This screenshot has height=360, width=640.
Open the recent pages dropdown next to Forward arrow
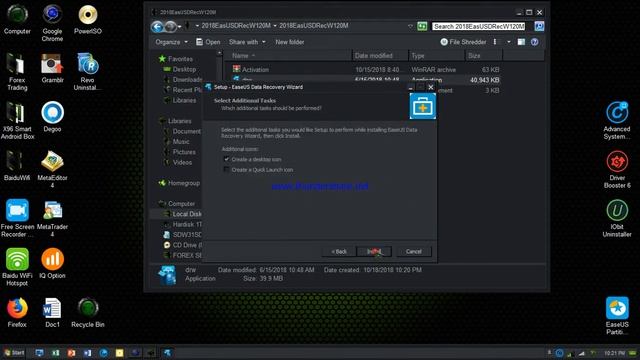tap(180, 27)
